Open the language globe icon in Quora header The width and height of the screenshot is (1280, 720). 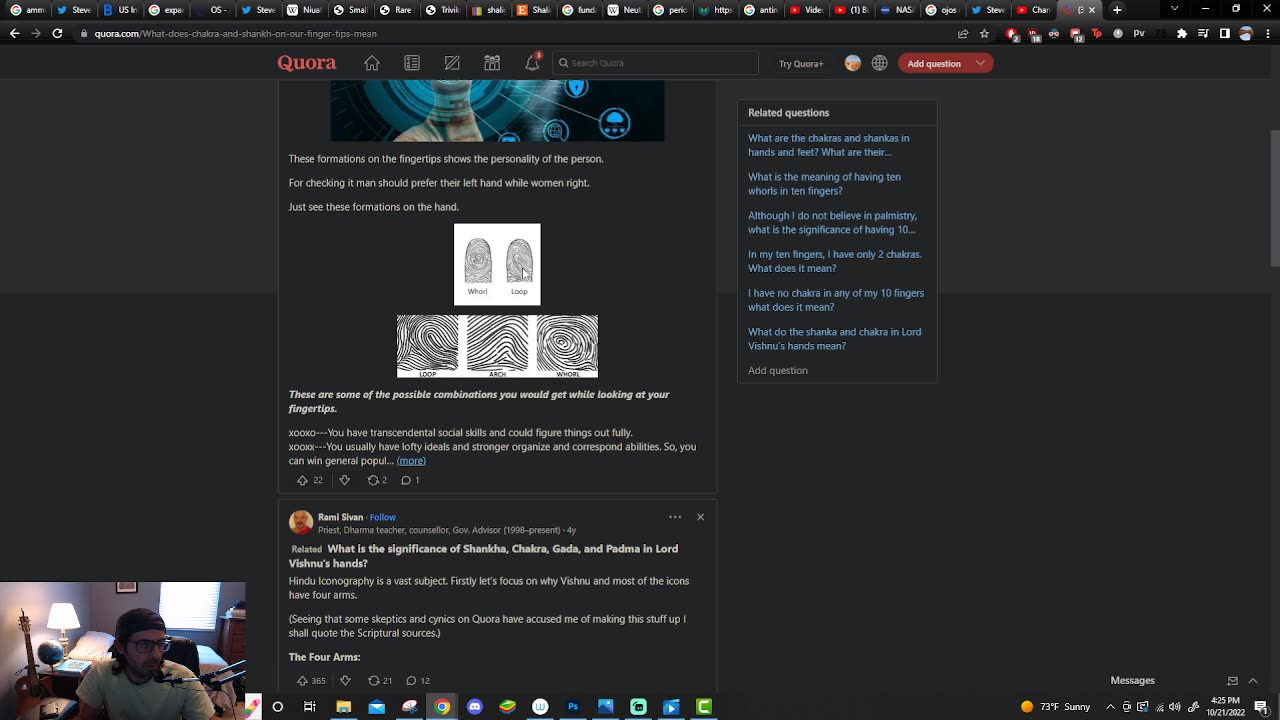tap(880, 63)
